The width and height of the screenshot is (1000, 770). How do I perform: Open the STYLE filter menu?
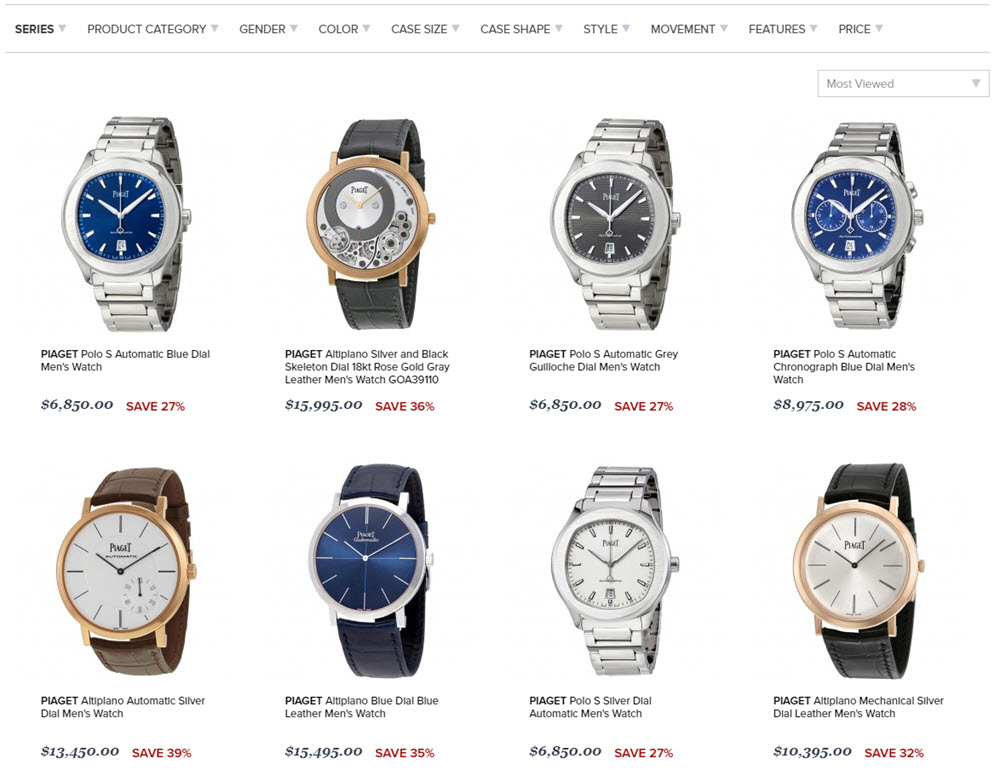pyautogui.click(x=606, y=29)
